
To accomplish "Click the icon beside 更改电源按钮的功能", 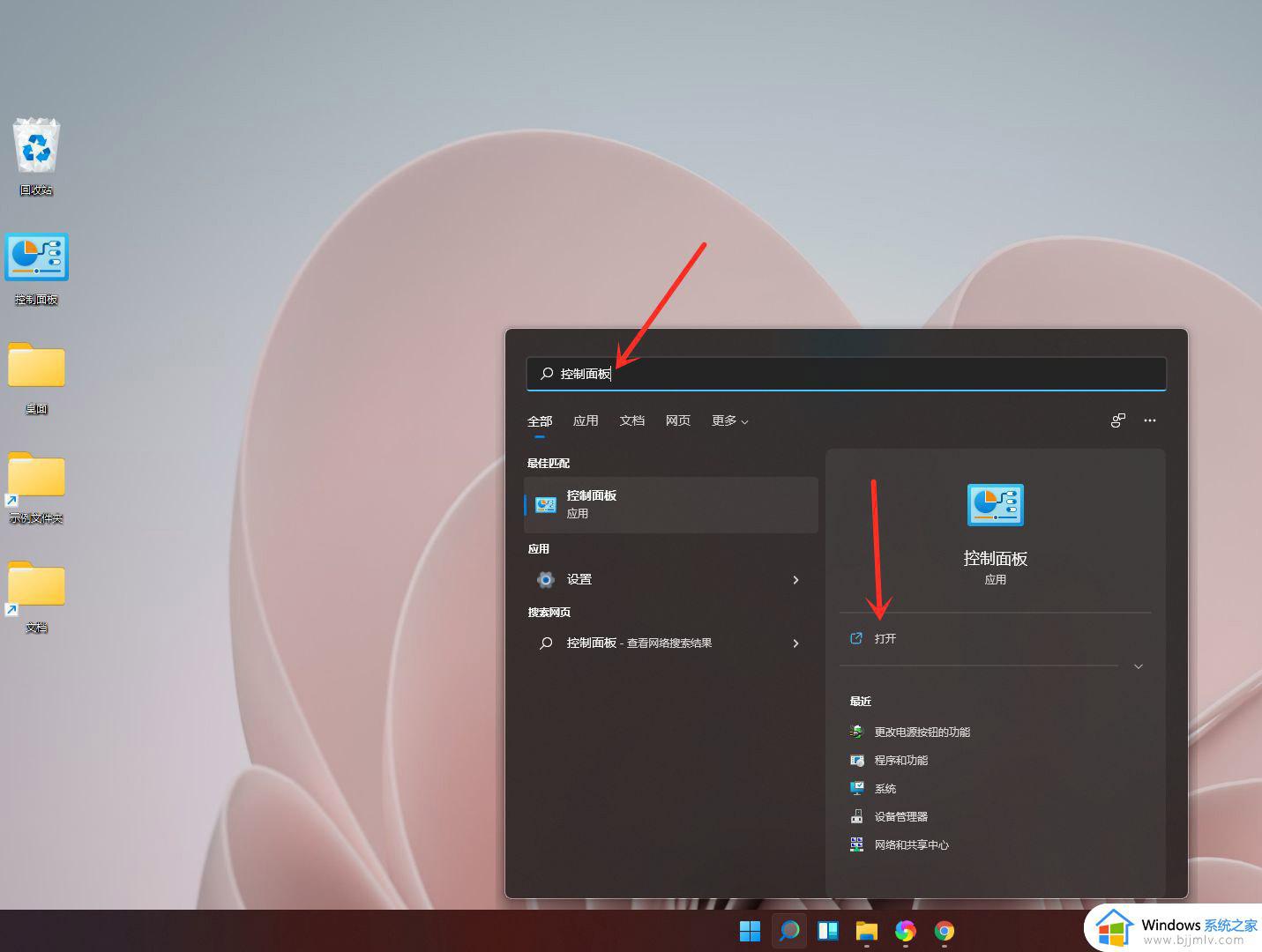I will (856, 732).
